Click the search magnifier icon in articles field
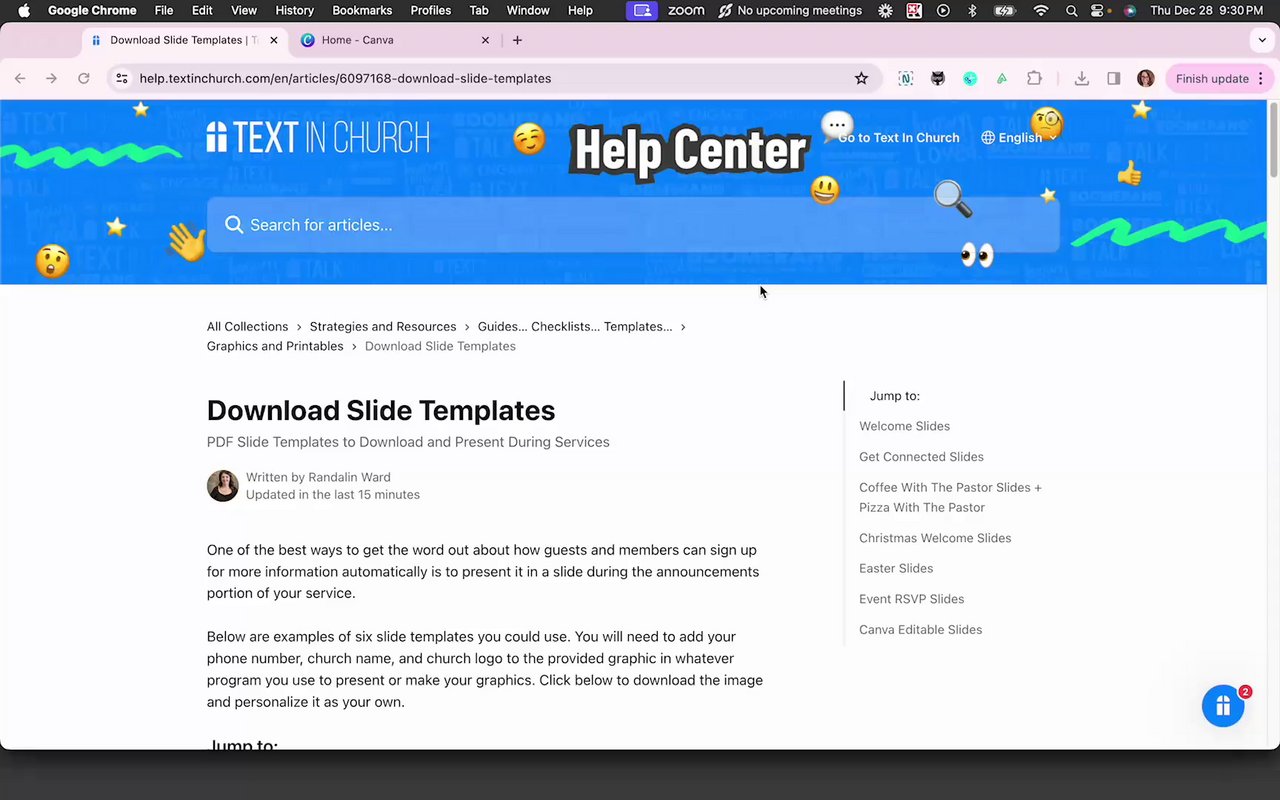The image size is (1280, 800). (234, 225)
